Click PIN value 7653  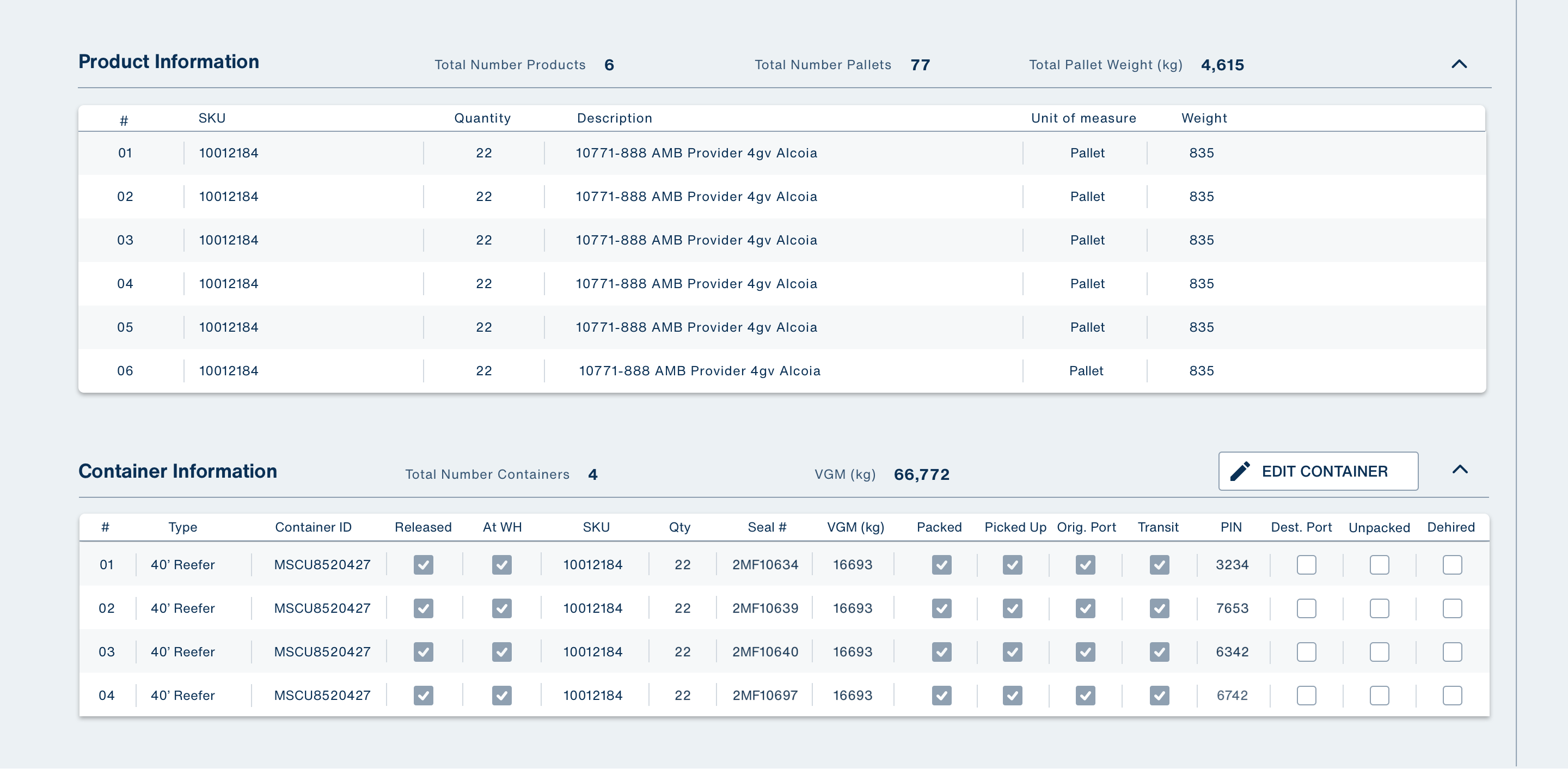click(x=1232, y=608)
